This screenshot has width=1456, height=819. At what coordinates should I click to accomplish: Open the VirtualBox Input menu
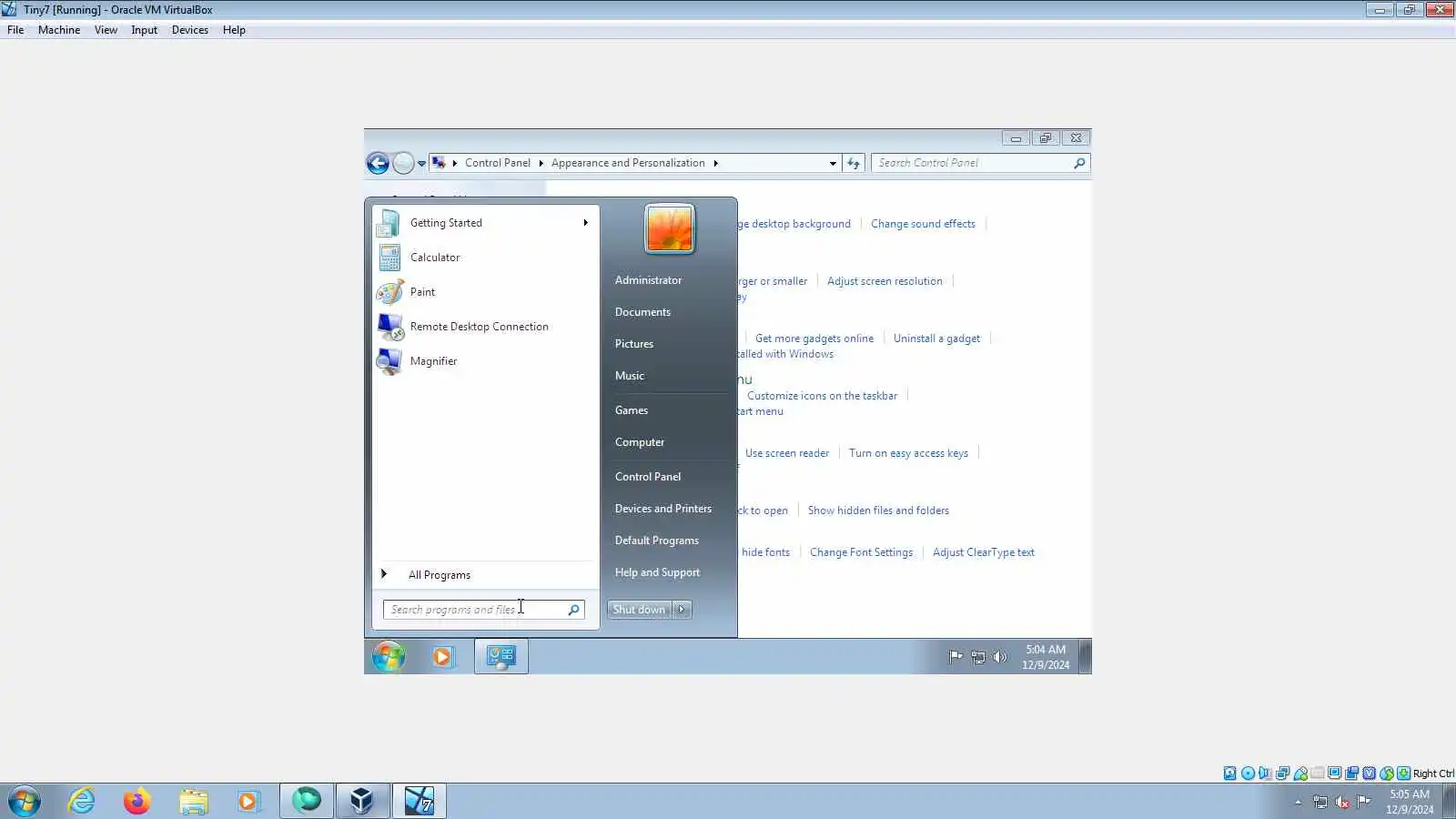click(144, 30)
